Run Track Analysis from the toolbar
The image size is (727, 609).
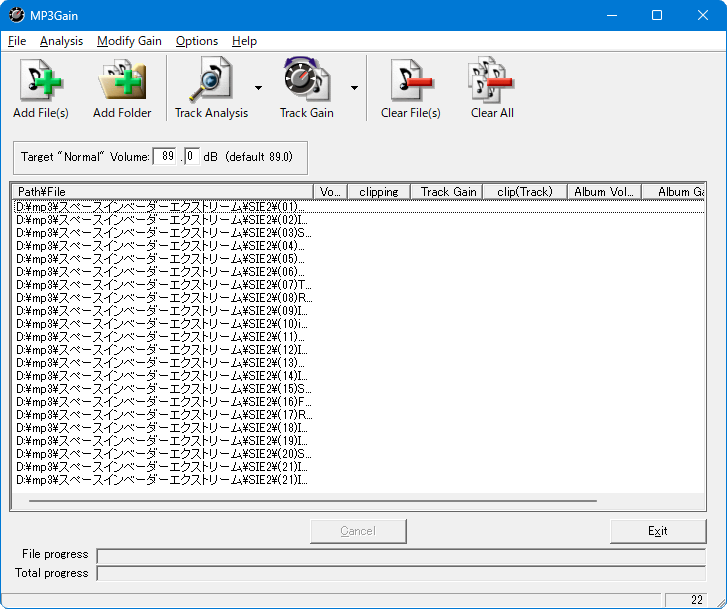click(211, 88)
